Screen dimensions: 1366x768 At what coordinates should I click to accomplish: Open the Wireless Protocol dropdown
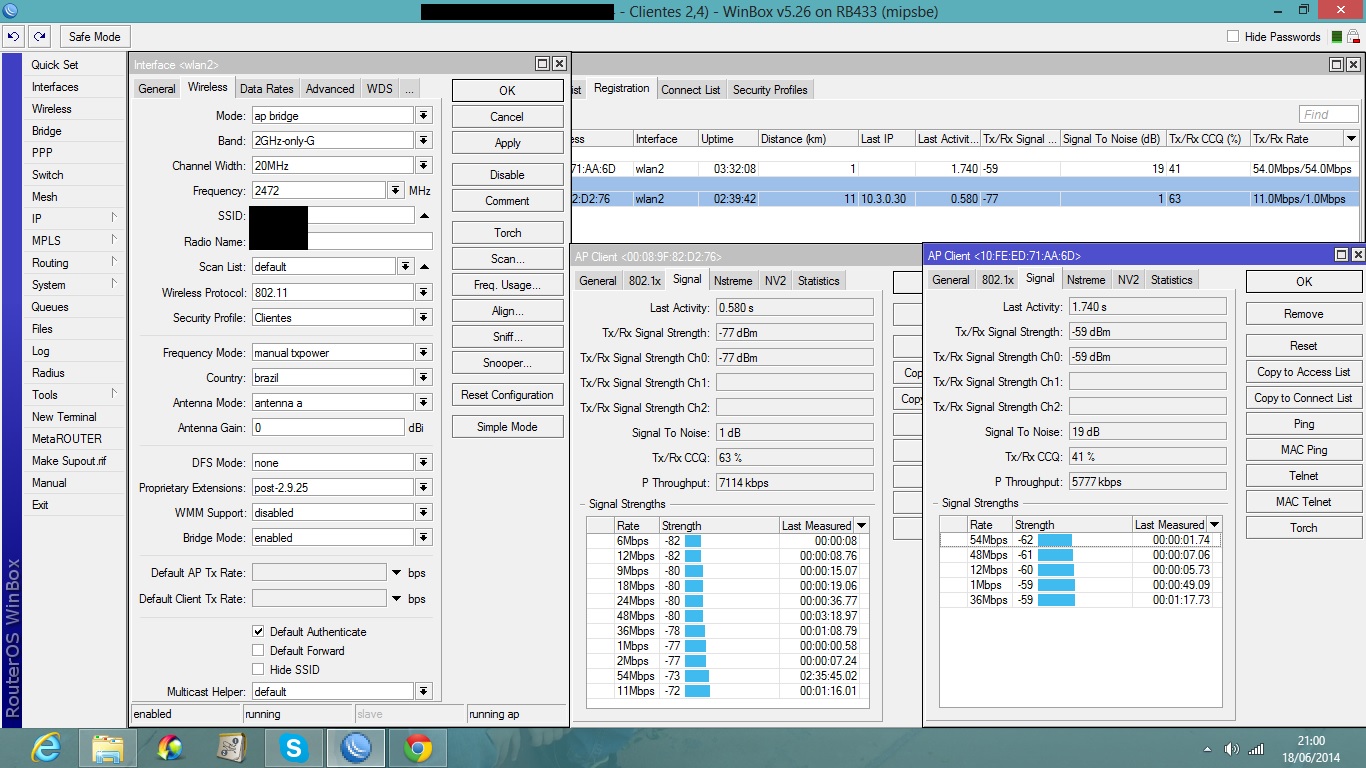click(x=424, y=293)
